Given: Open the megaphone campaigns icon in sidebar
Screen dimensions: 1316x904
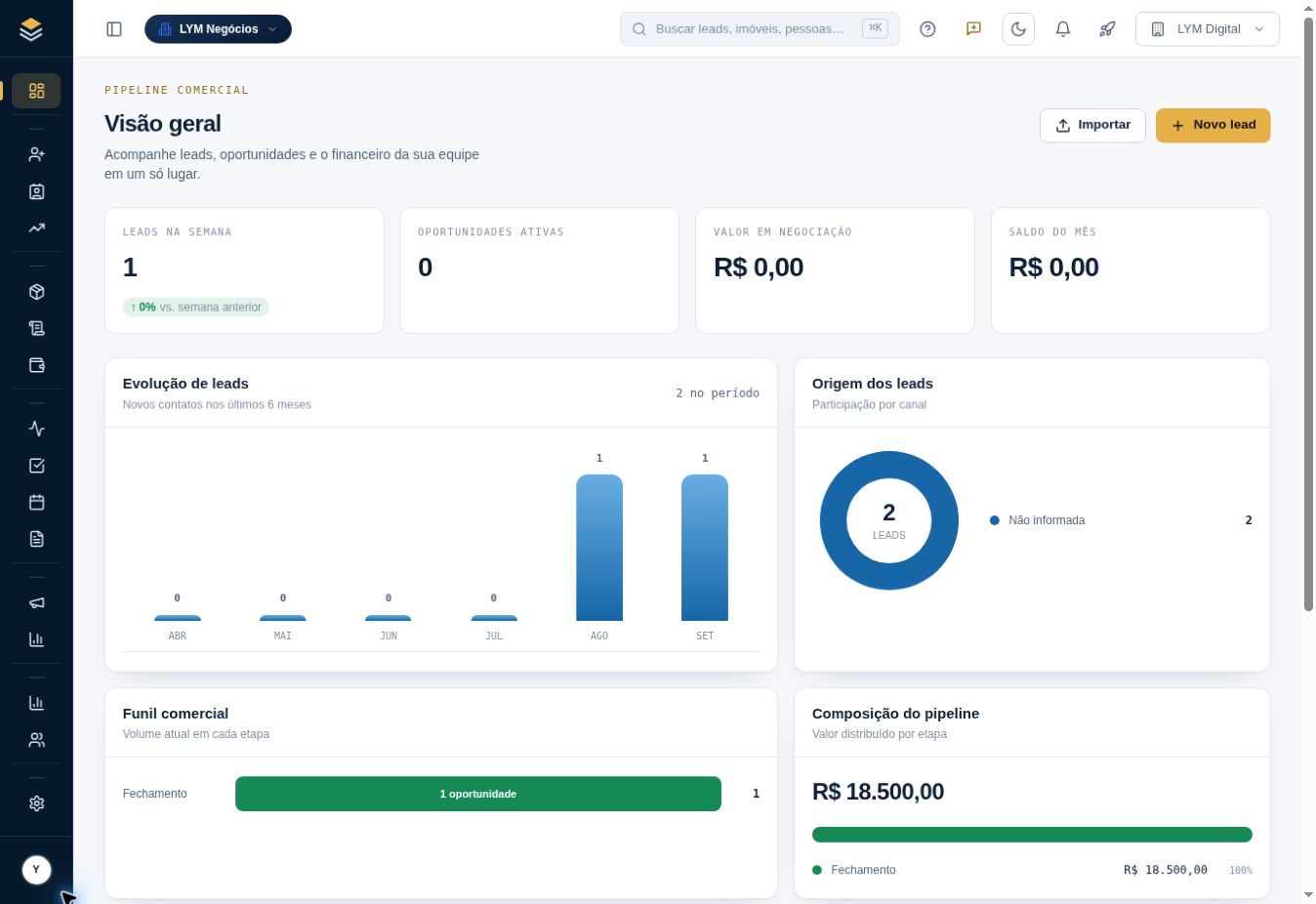Looking at the screenshot, I should 36,602.
